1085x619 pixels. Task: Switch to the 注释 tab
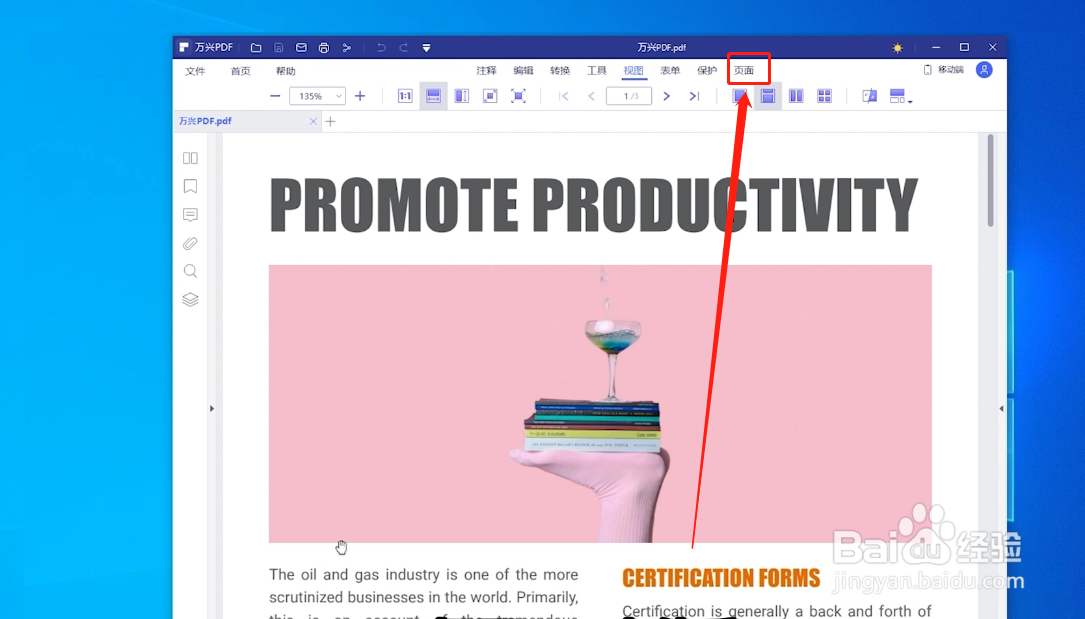(x=486, y=71)
